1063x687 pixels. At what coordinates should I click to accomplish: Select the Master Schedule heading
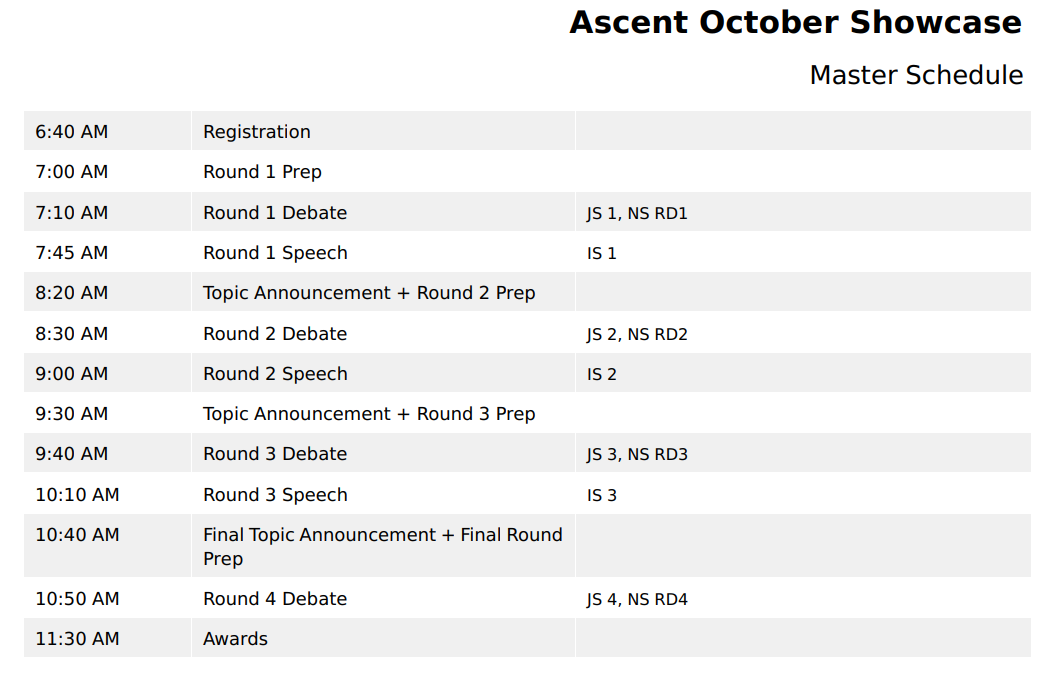point(916,75)
